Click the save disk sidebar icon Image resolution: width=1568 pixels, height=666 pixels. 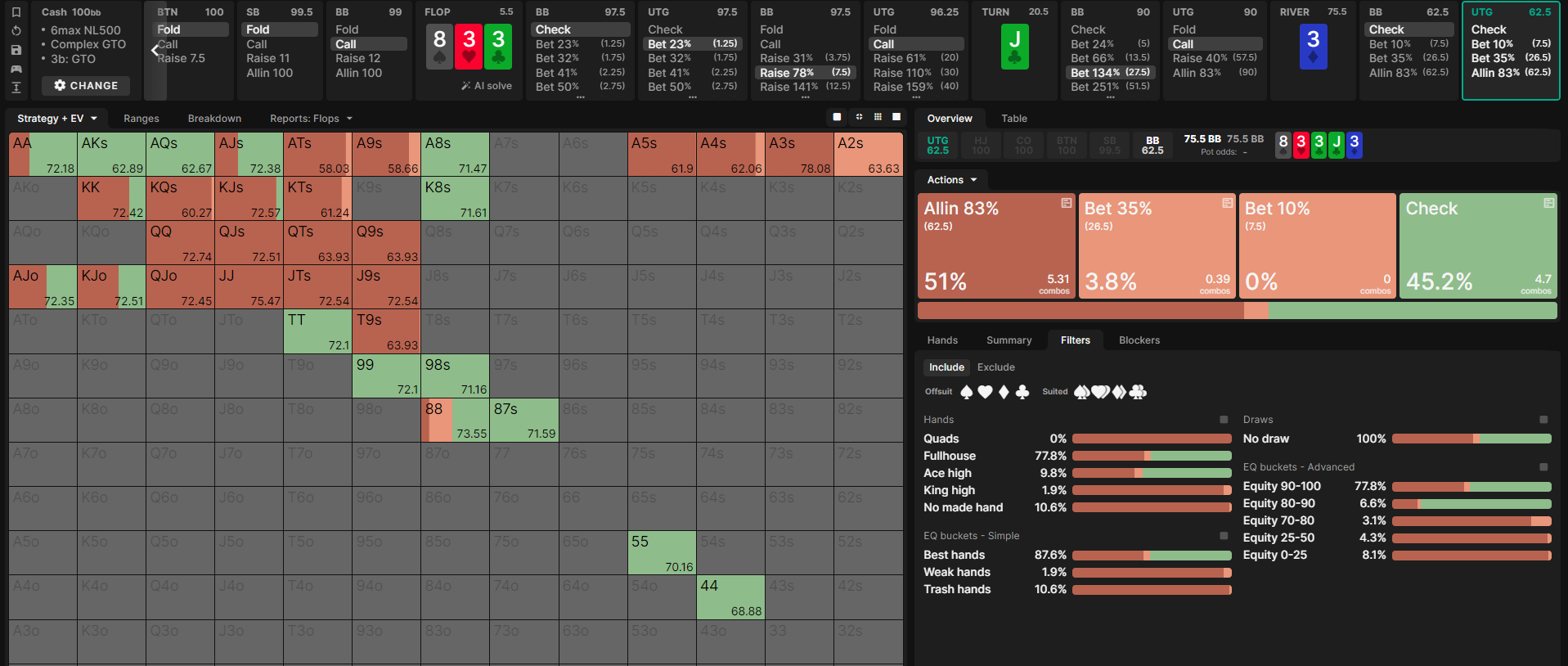click(16, 50)
